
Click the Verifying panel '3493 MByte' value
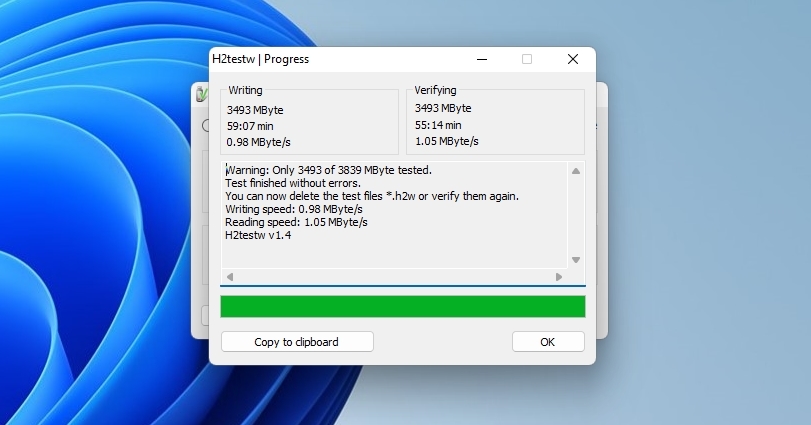point(443,108)
